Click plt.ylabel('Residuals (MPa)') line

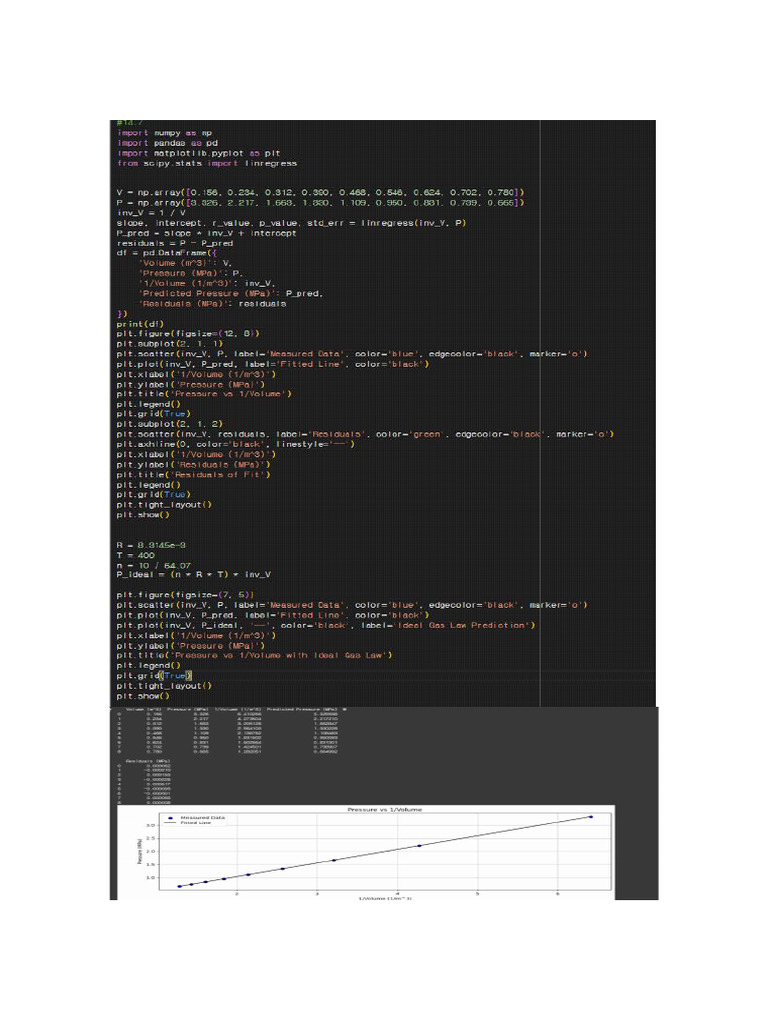193,464
